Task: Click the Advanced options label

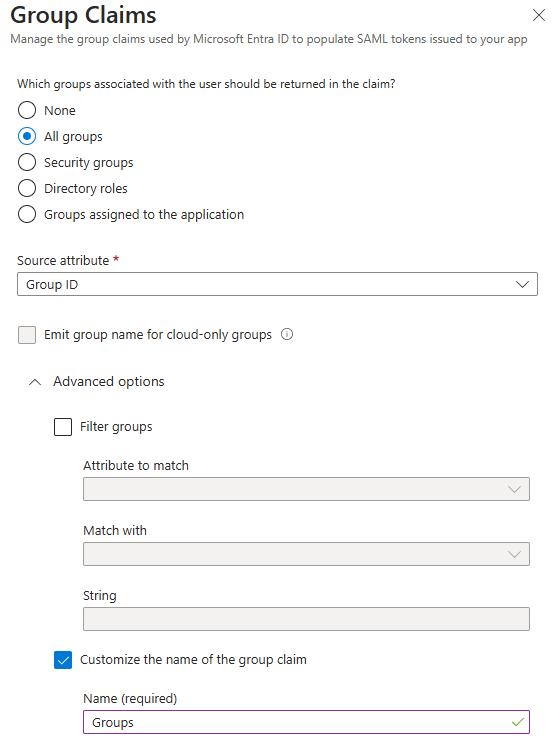Action: pos(109,382)
